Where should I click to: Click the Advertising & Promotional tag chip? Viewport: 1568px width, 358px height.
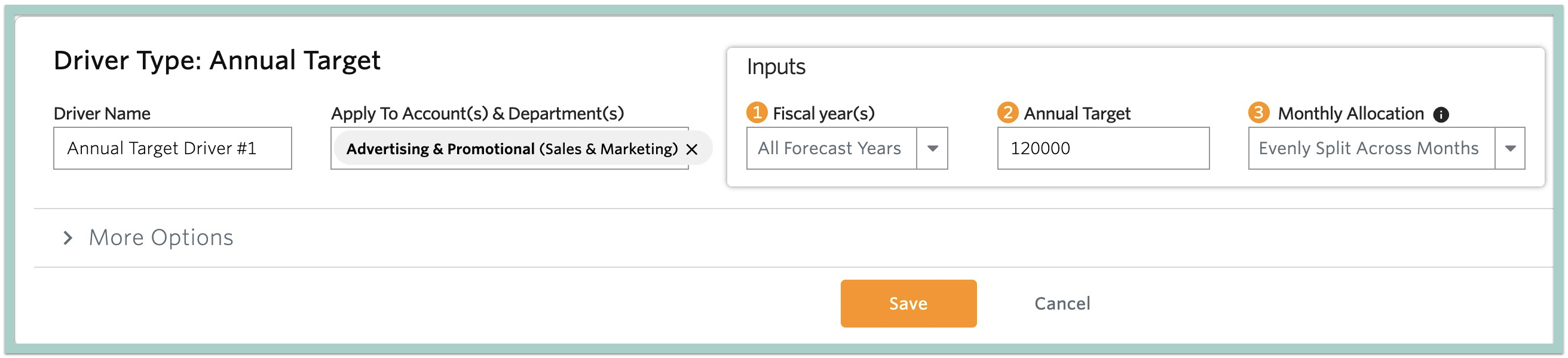[x=512, y=149]
